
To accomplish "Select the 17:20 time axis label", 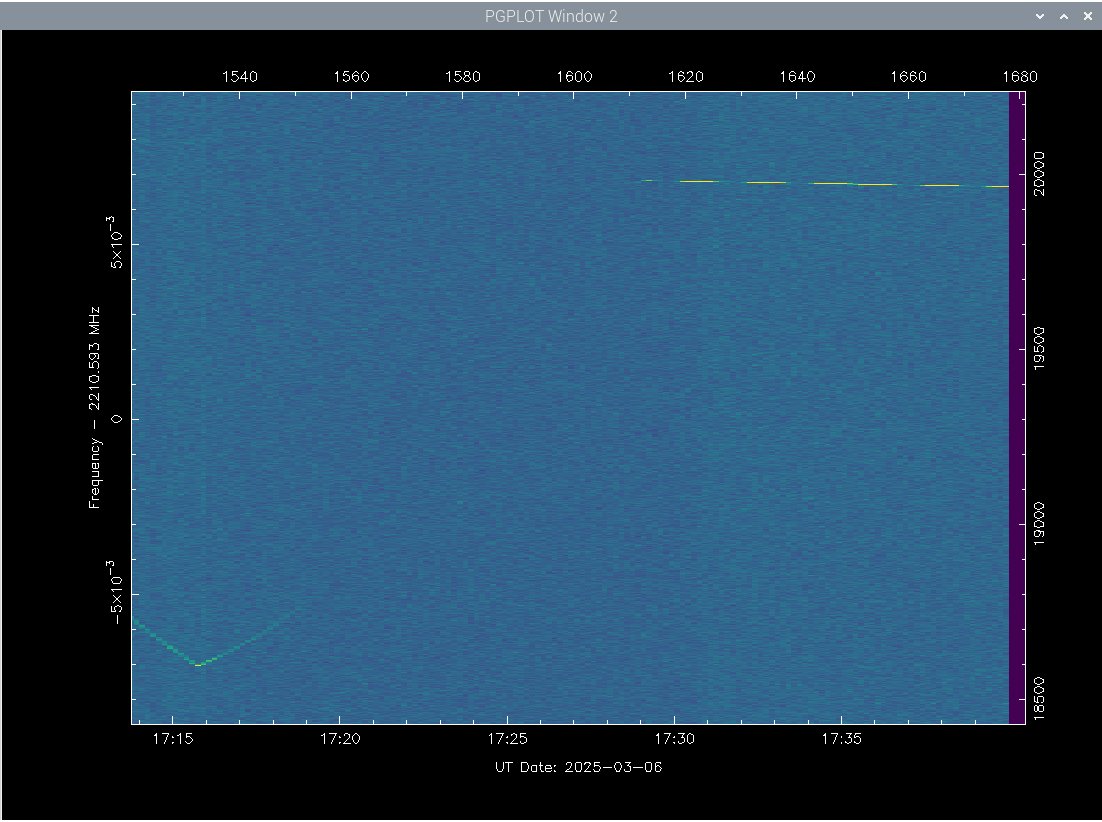I will pyautogui.click(x=340, y=740).
